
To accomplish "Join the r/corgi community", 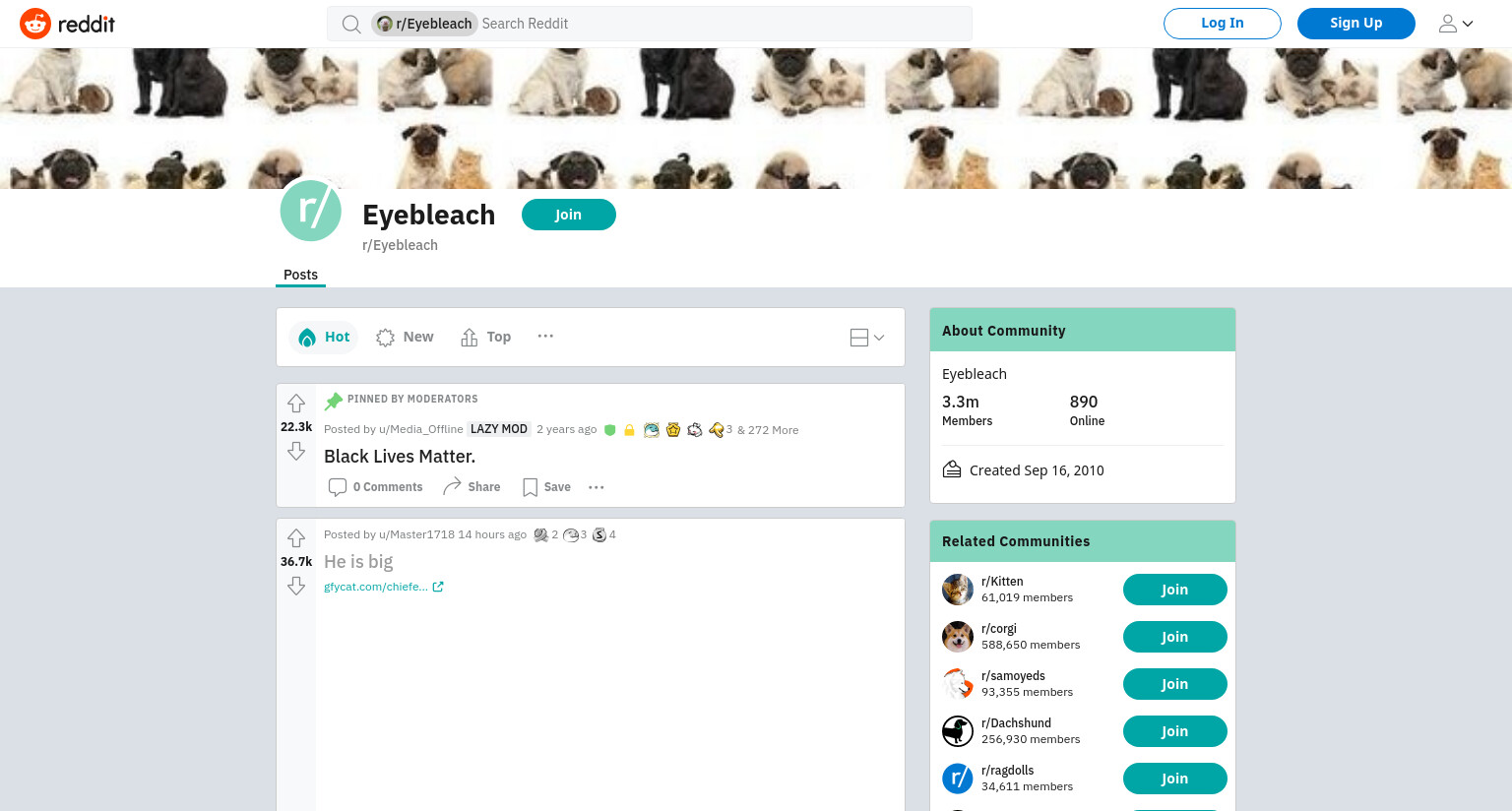I will click(1175, 637).
